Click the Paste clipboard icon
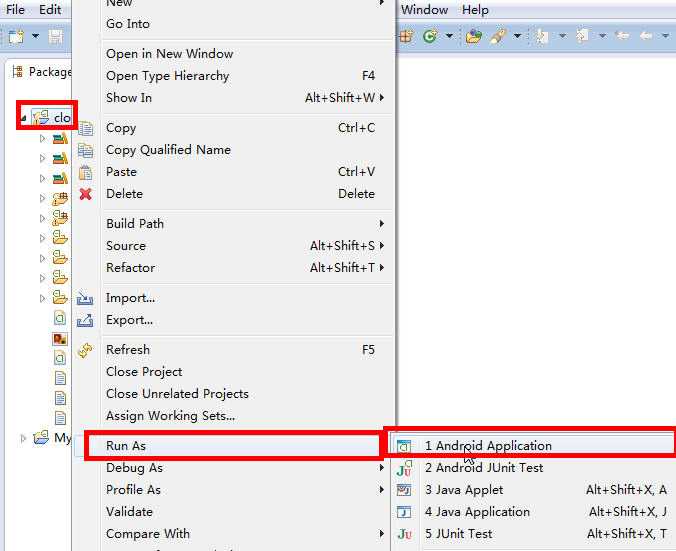The height and width of the screenshot is (551, 676). [x=85, y=172]
